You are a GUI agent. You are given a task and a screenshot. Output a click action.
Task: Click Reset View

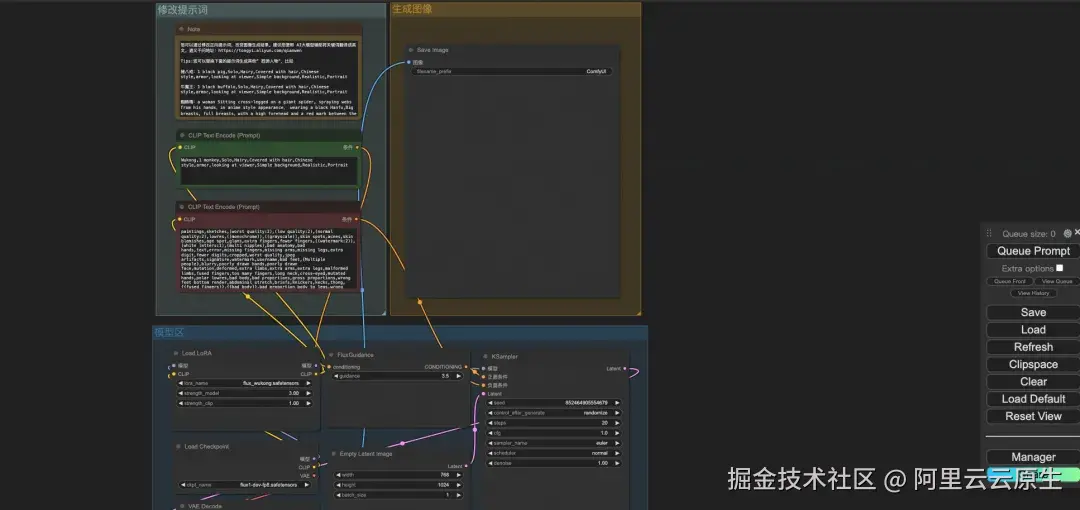tap(1033, 416)
